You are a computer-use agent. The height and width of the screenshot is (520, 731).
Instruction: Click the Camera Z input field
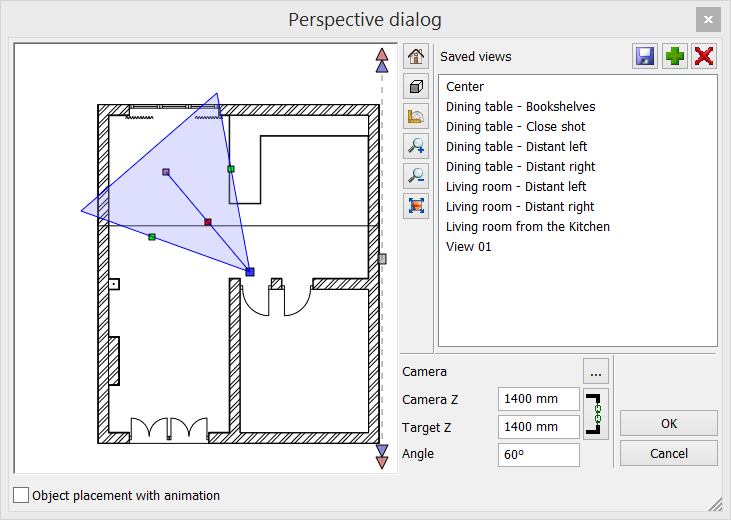click(x=538, y=399)
